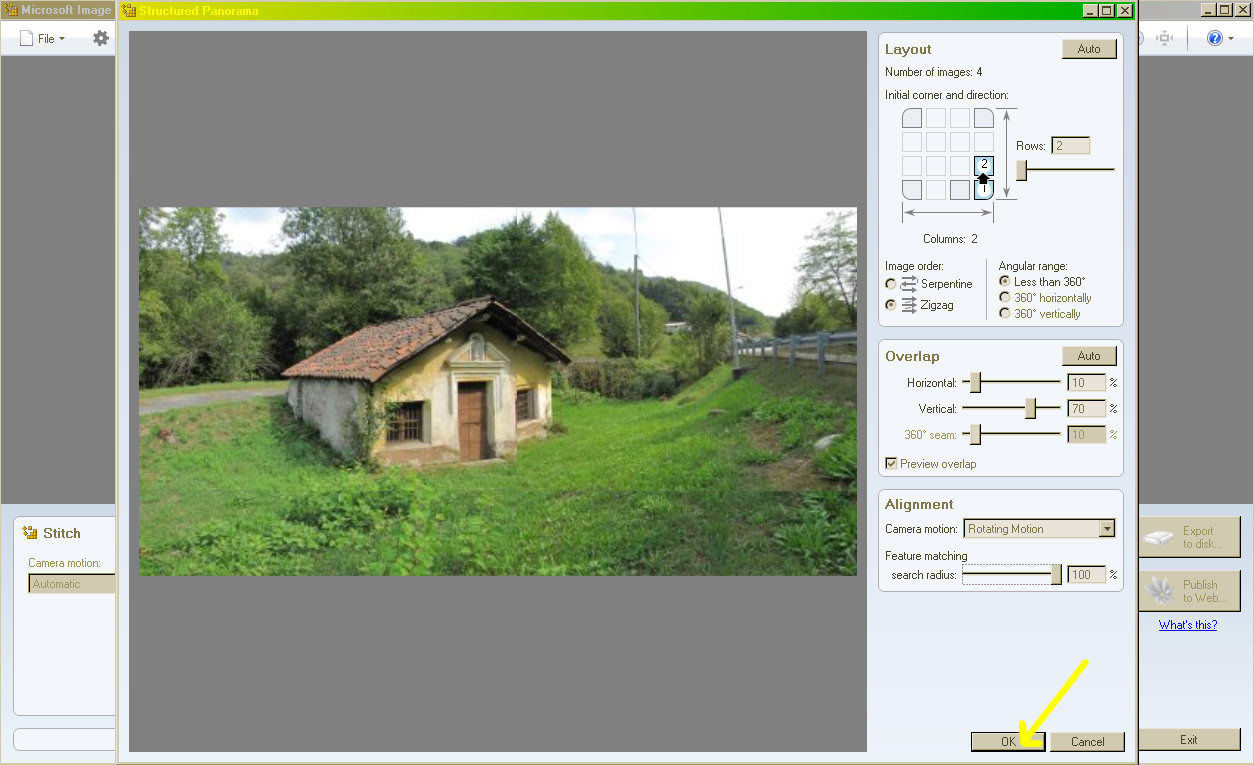Choose Serpentine image order

(x=891, y=284)
